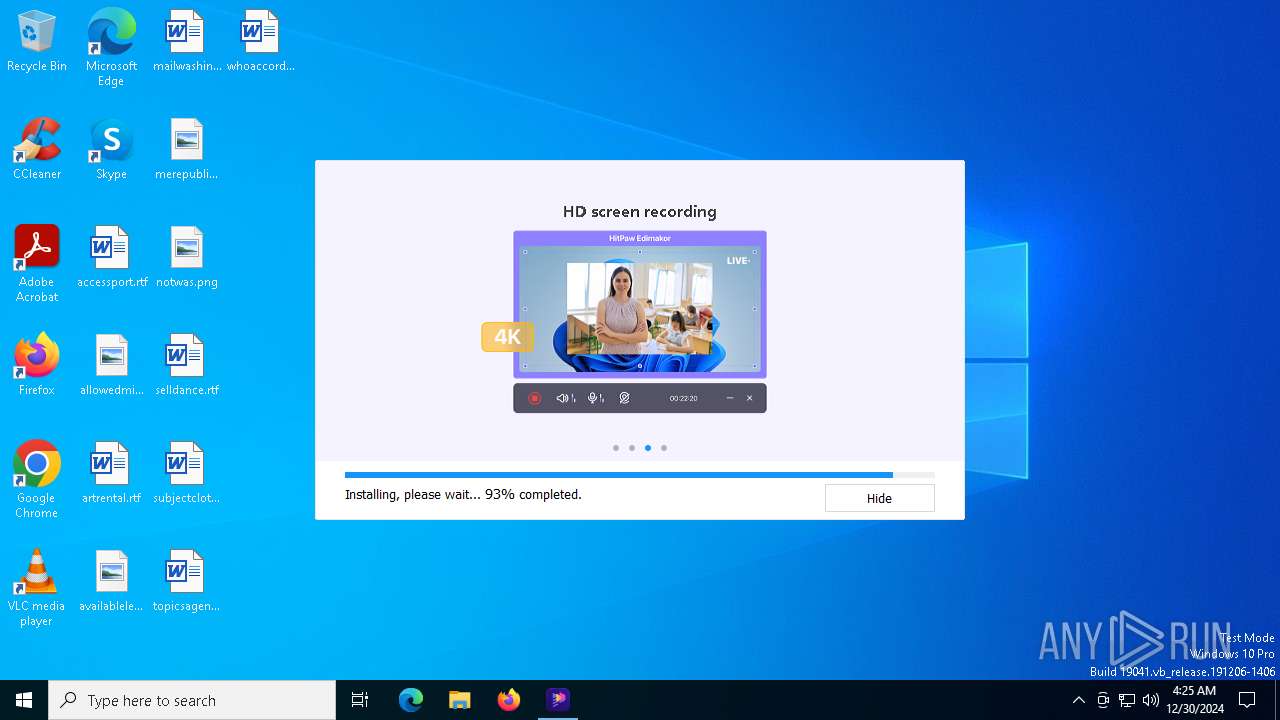Select the VLC media player shortcut

pyautogui.click(x=37, y=588)
